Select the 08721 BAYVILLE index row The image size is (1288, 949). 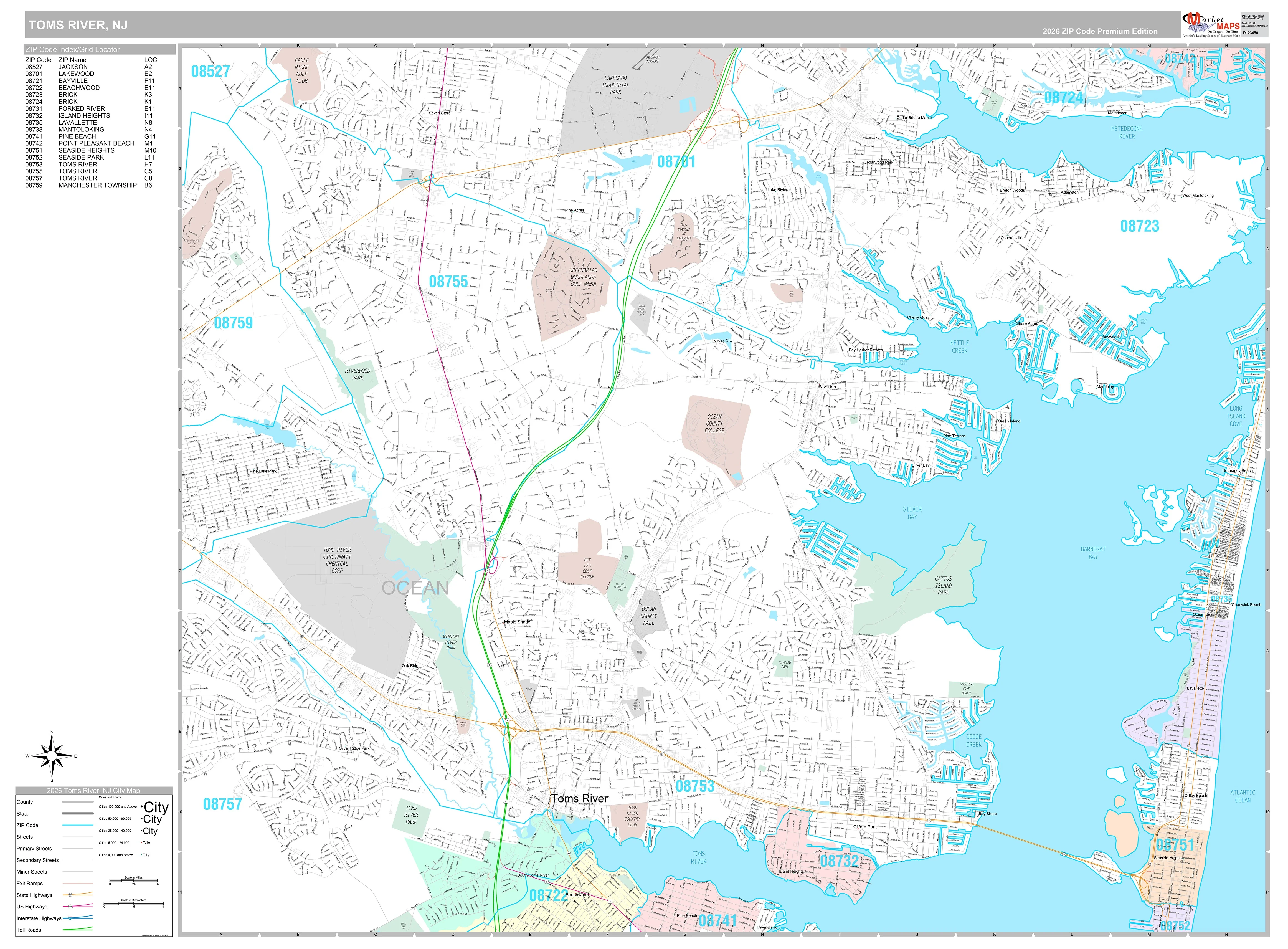point(91,81)
